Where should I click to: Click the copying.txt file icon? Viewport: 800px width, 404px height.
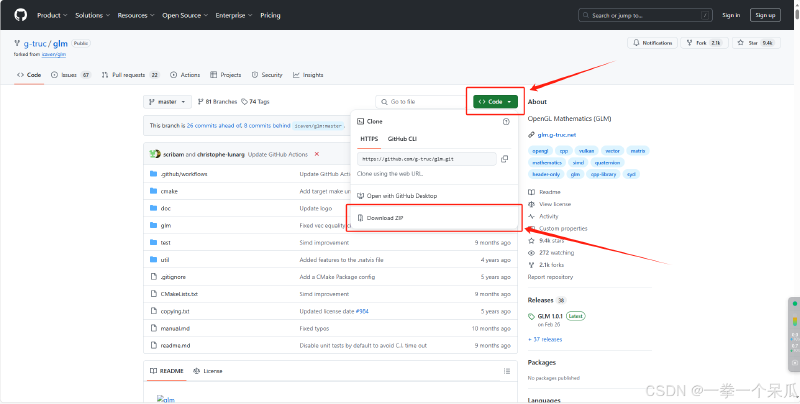[154, 311]
